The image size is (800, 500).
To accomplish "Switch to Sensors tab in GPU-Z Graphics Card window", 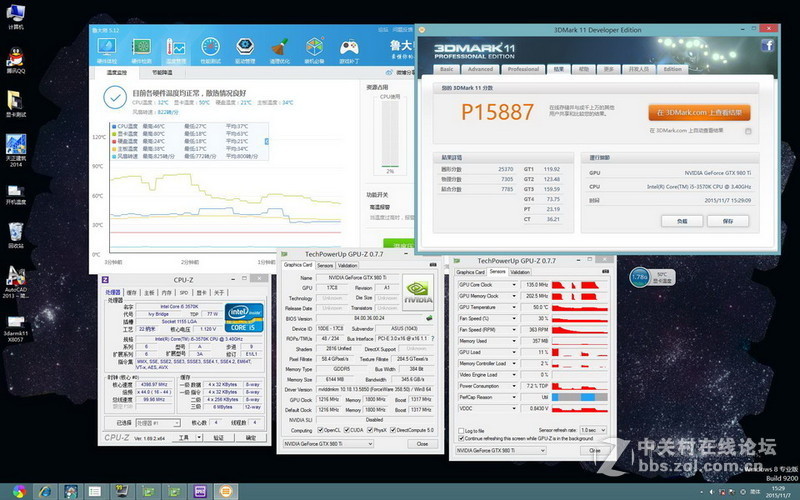I will 325,265.
